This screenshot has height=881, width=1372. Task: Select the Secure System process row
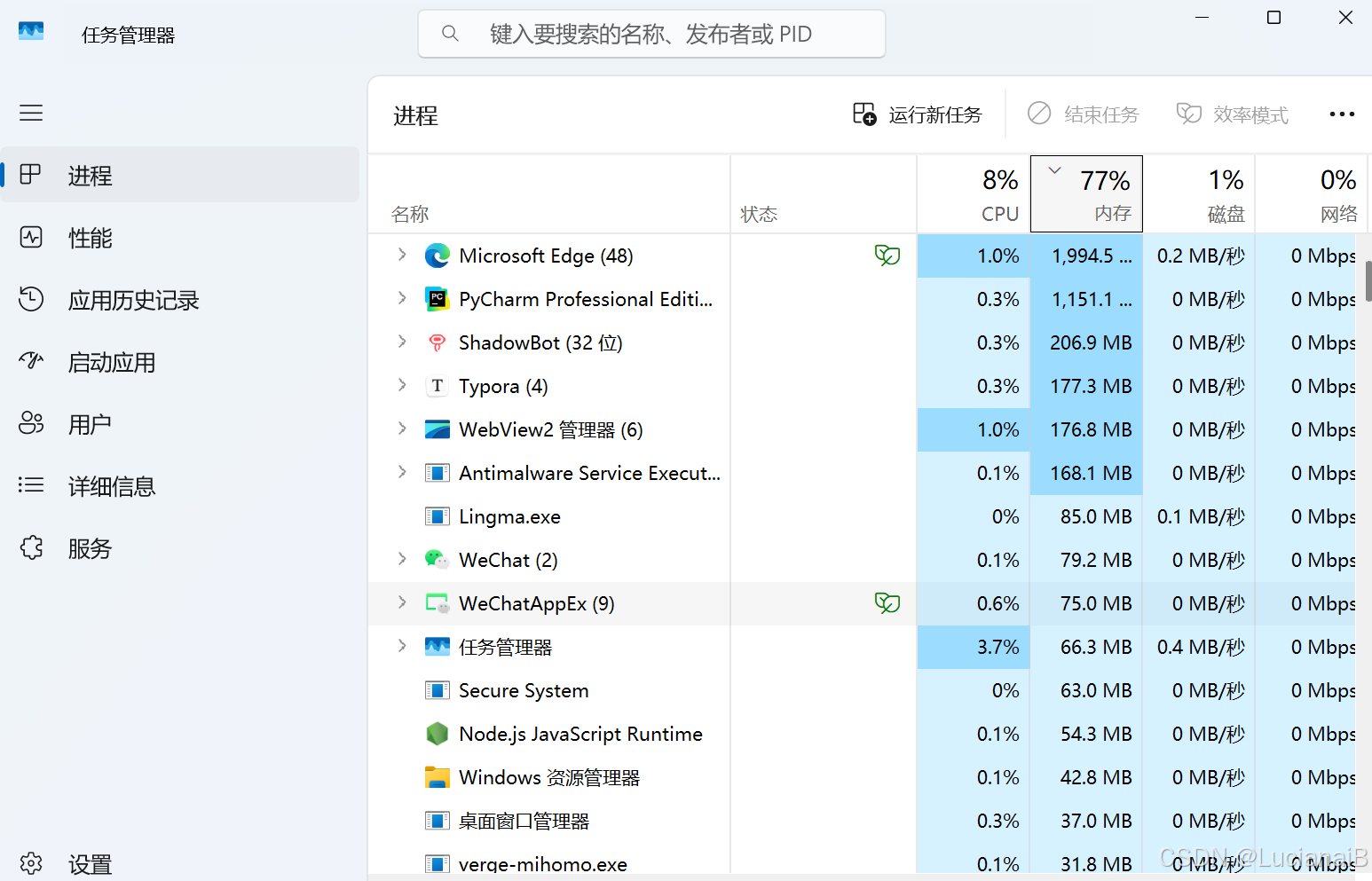pos(862,690)
